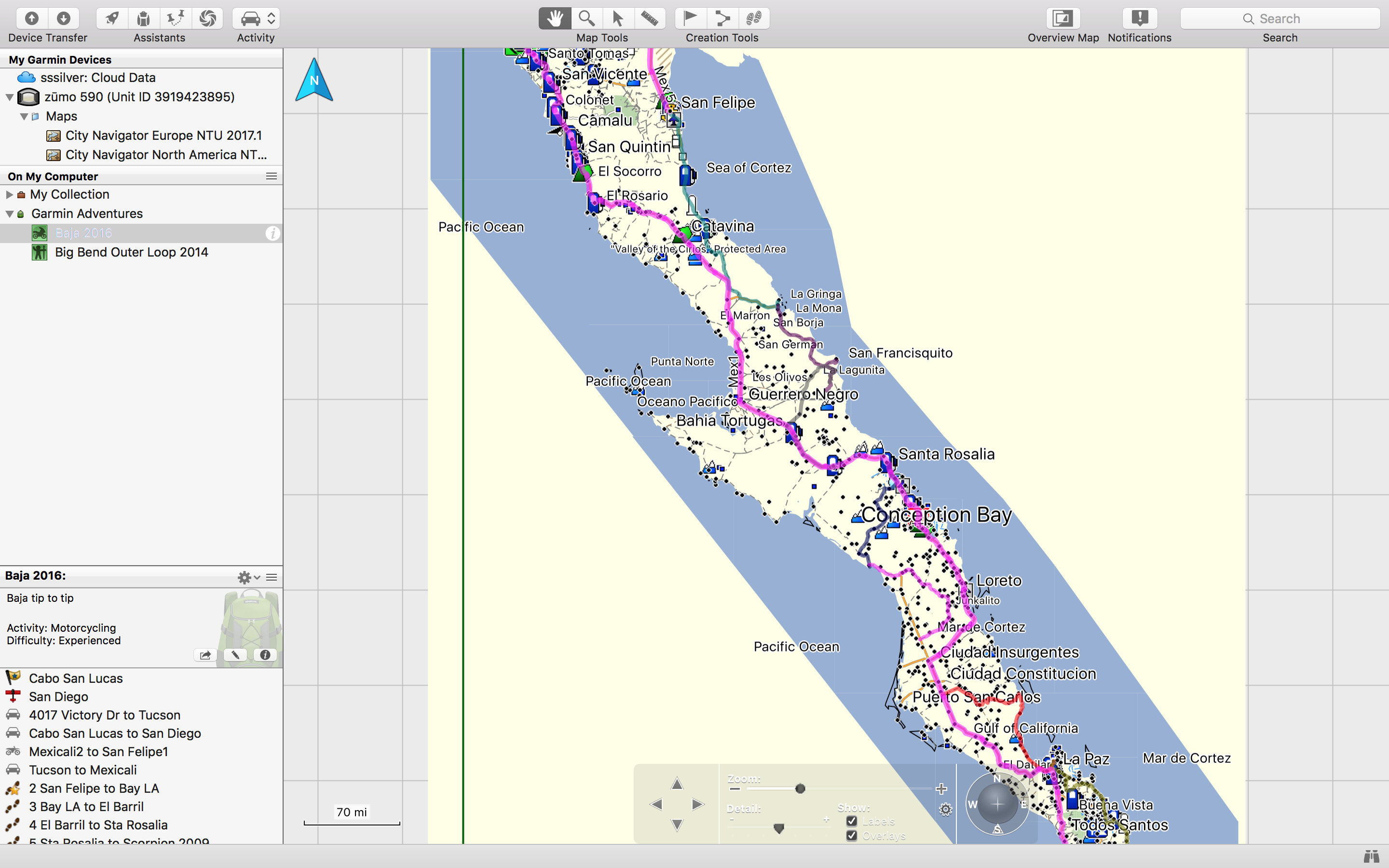Screen dimensions: 1389x868
Task: Click the pencil edit button in adventure details
Action: (x=235, y=655)
